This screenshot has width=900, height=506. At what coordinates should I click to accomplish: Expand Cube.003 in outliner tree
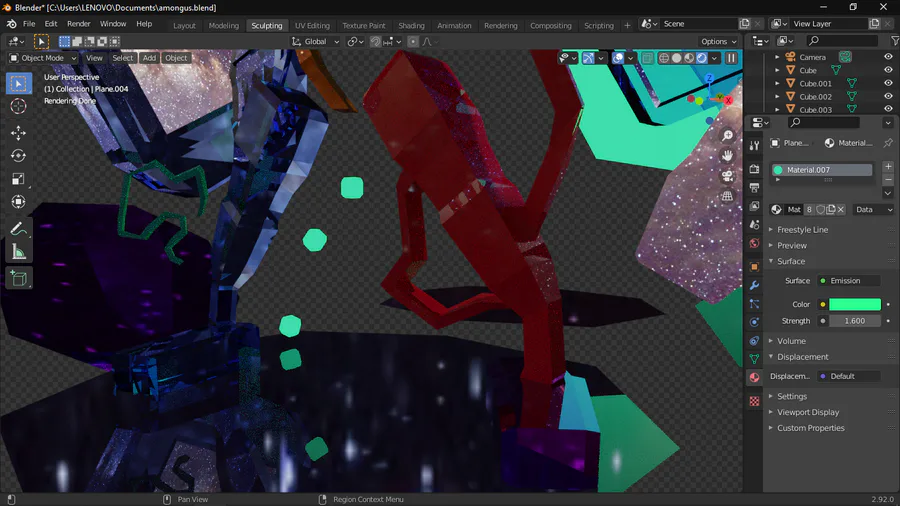777,109
